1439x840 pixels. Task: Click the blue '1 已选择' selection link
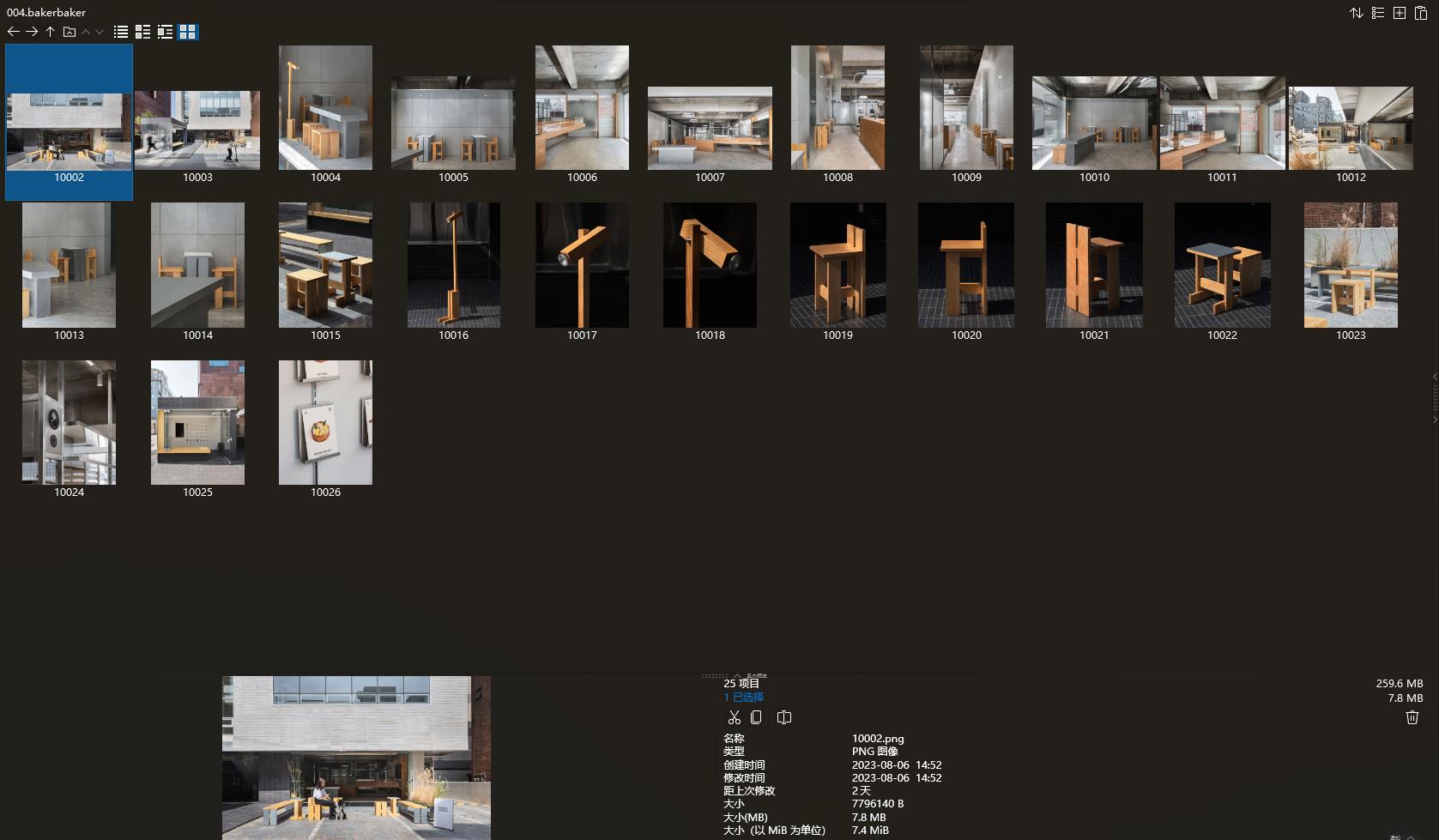[743, 697]
